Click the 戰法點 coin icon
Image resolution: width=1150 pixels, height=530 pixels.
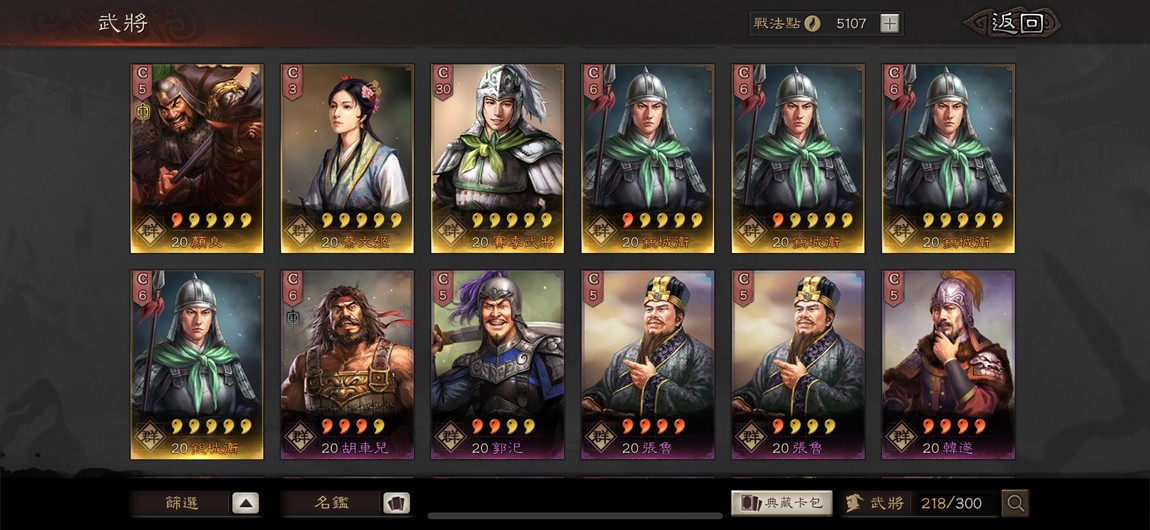(x=811, y=23)
